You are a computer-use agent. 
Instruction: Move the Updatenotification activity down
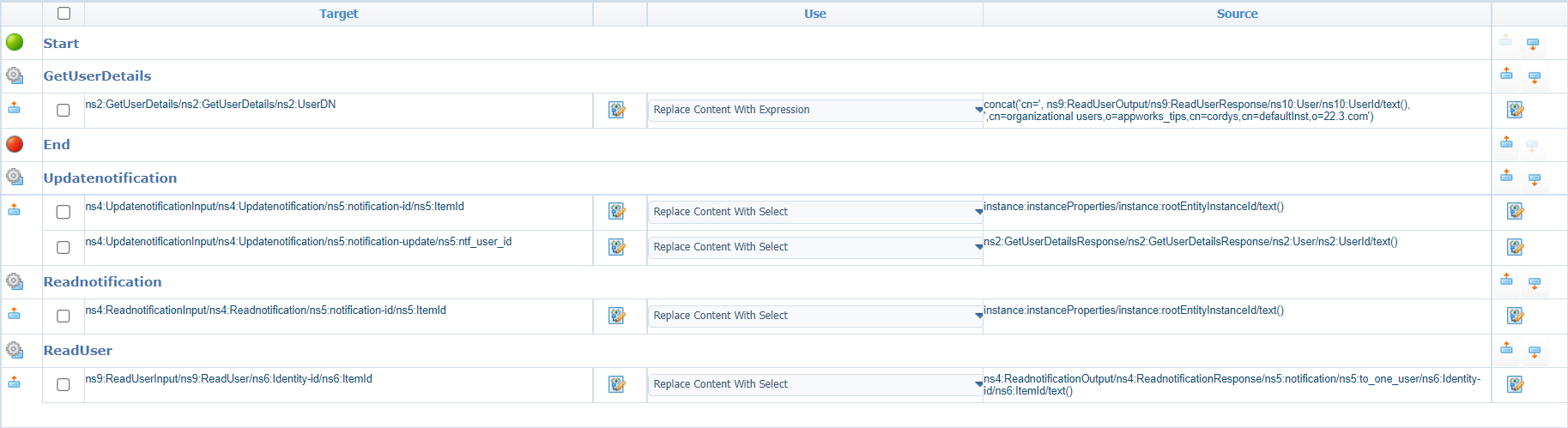(x=1535, y=179)
